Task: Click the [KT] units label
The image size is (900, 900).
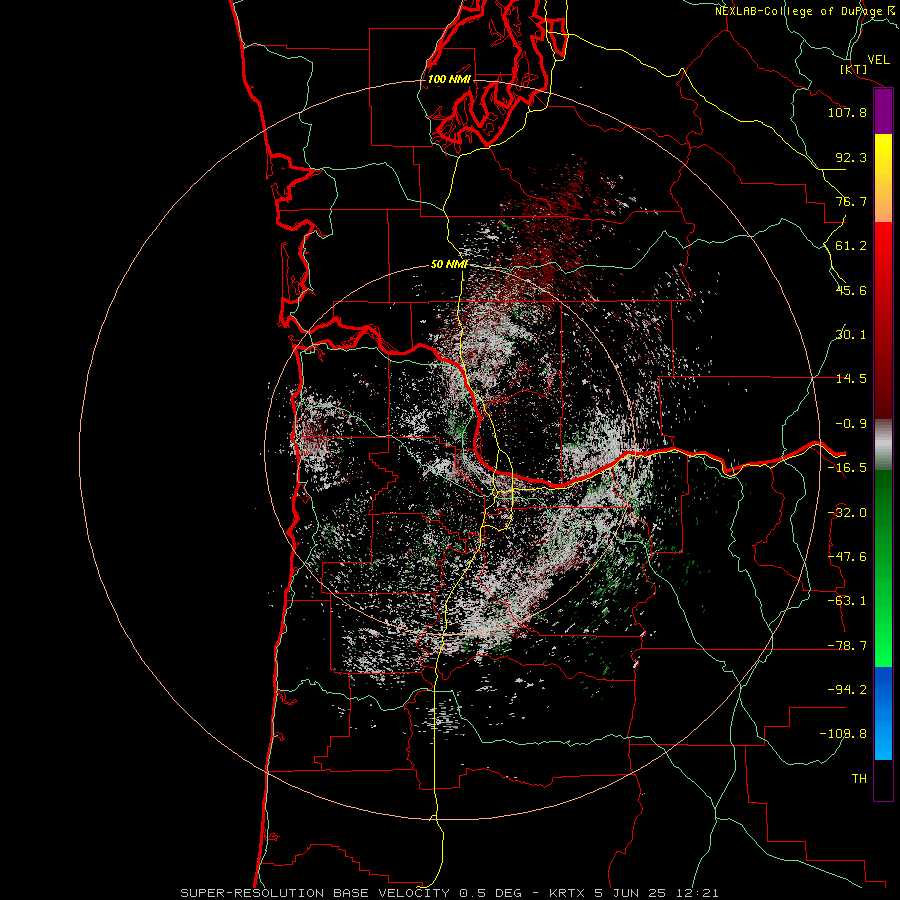Action: [854, 69]
